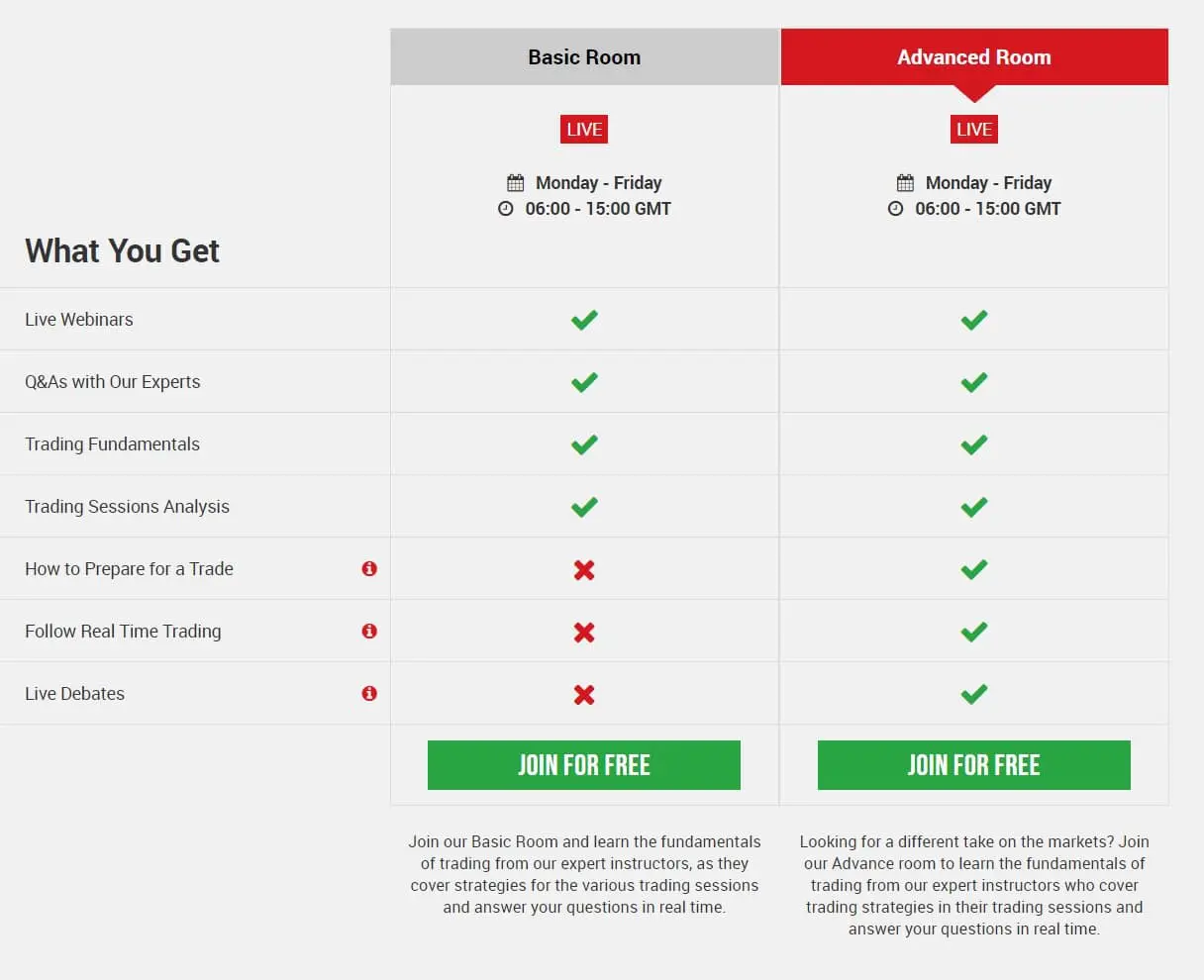
Task: Click Basic Room red X for Follow Real Time Trading
Action: 584,632
